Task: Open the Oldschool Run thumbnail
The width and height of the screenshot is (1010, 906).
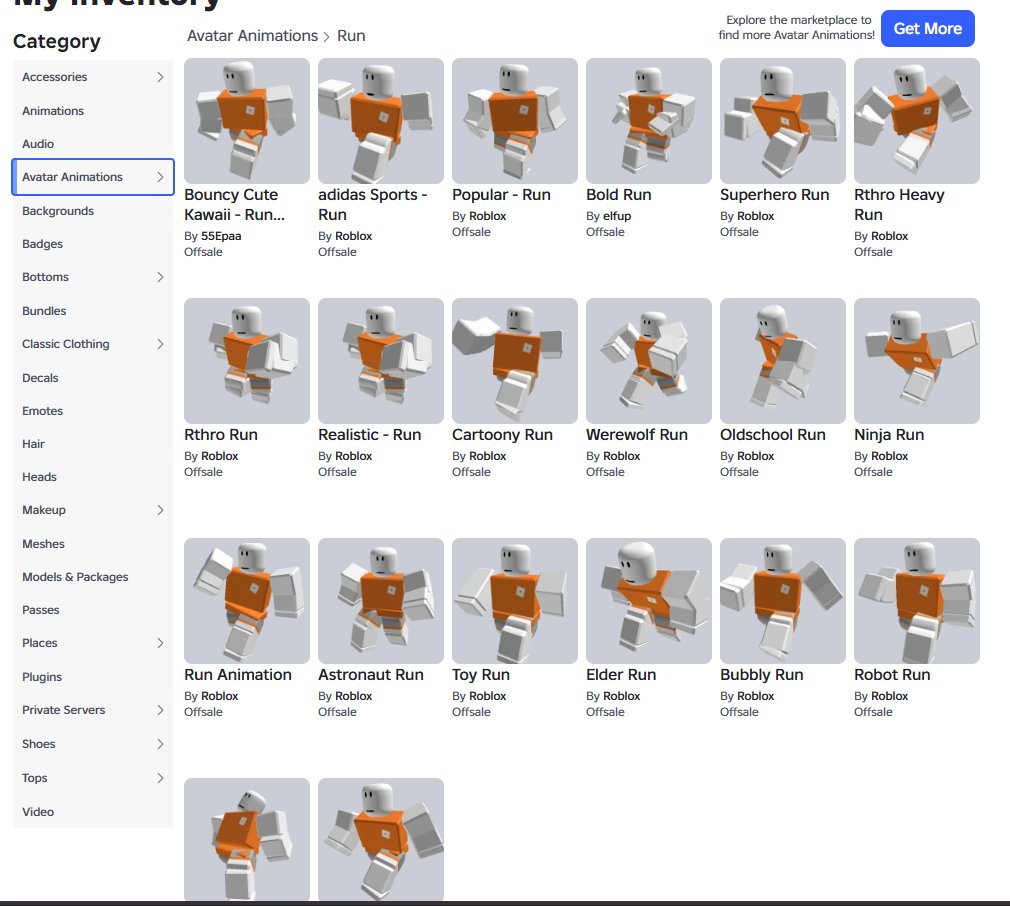Action: point(783,361)
